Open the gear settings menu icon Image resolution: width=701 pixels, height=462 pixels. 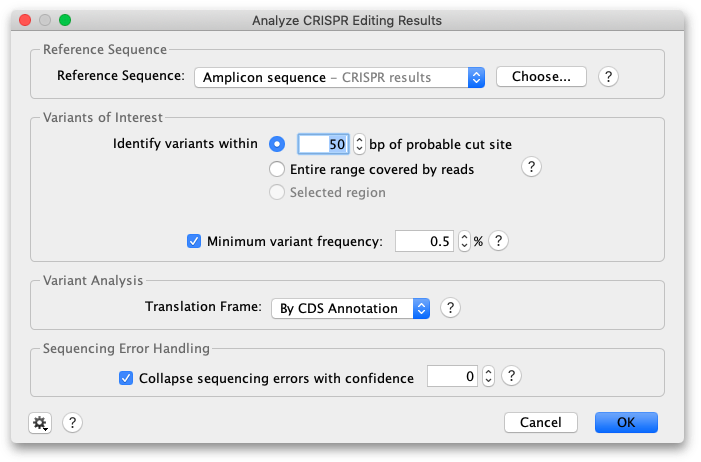coord(40,423)
